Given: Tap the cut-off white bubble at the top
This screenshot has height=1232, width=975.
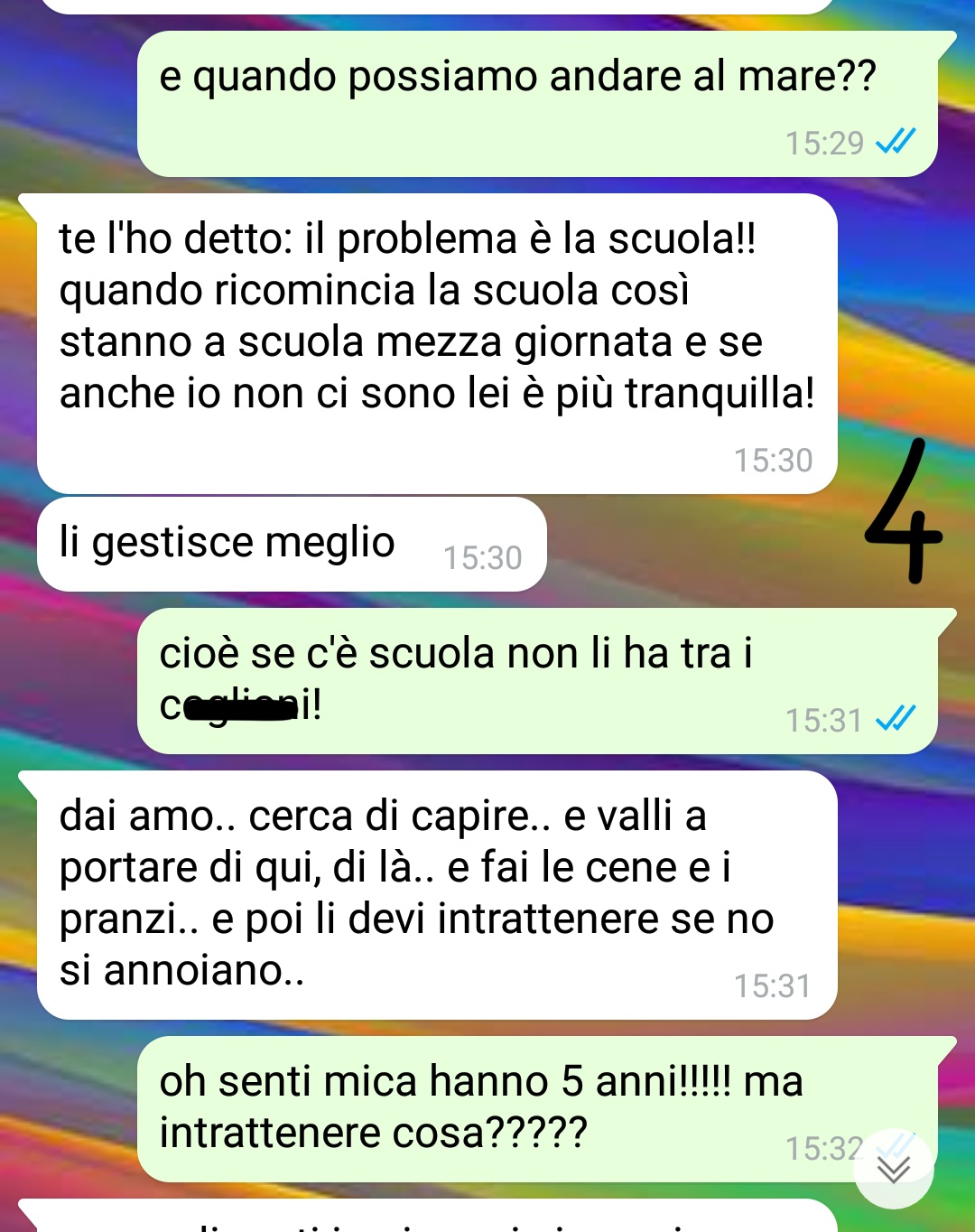Looking at the screenshot, I should pyautogui.click(x=437, y=6).
